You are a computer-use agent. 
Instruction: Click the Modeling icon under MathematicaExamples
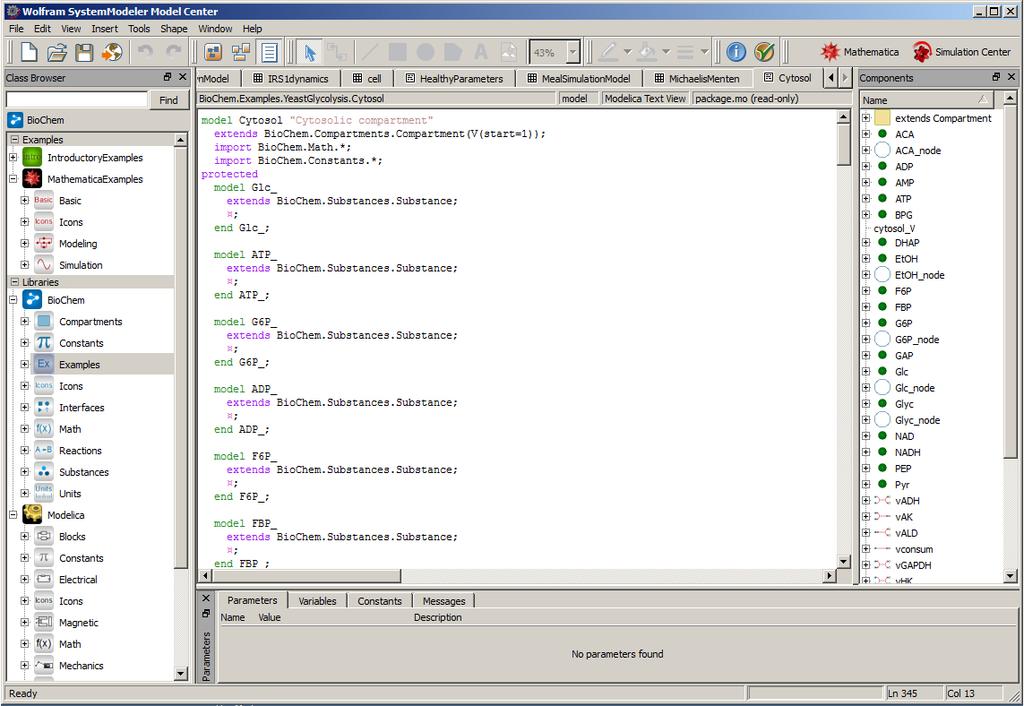coord(44,243)
